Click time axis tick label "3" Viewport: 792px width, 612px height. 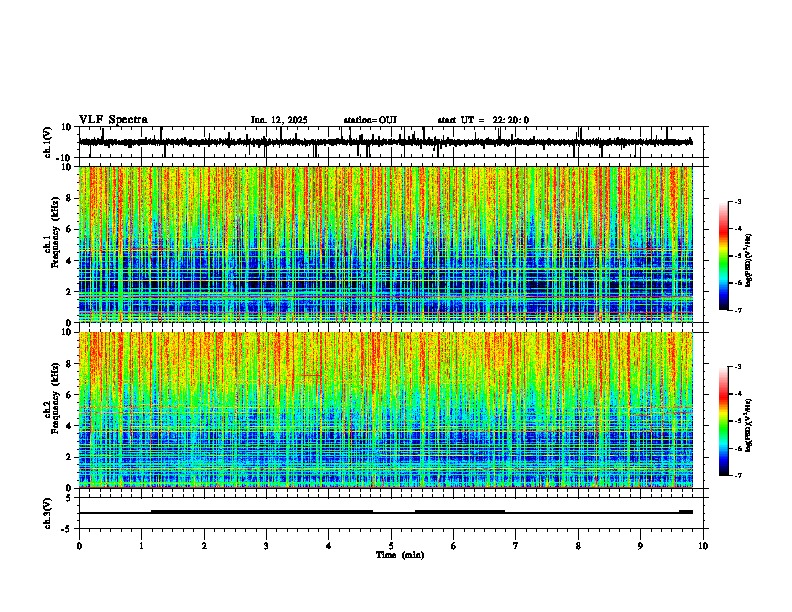pyautogui.click(x=266, y=546)
